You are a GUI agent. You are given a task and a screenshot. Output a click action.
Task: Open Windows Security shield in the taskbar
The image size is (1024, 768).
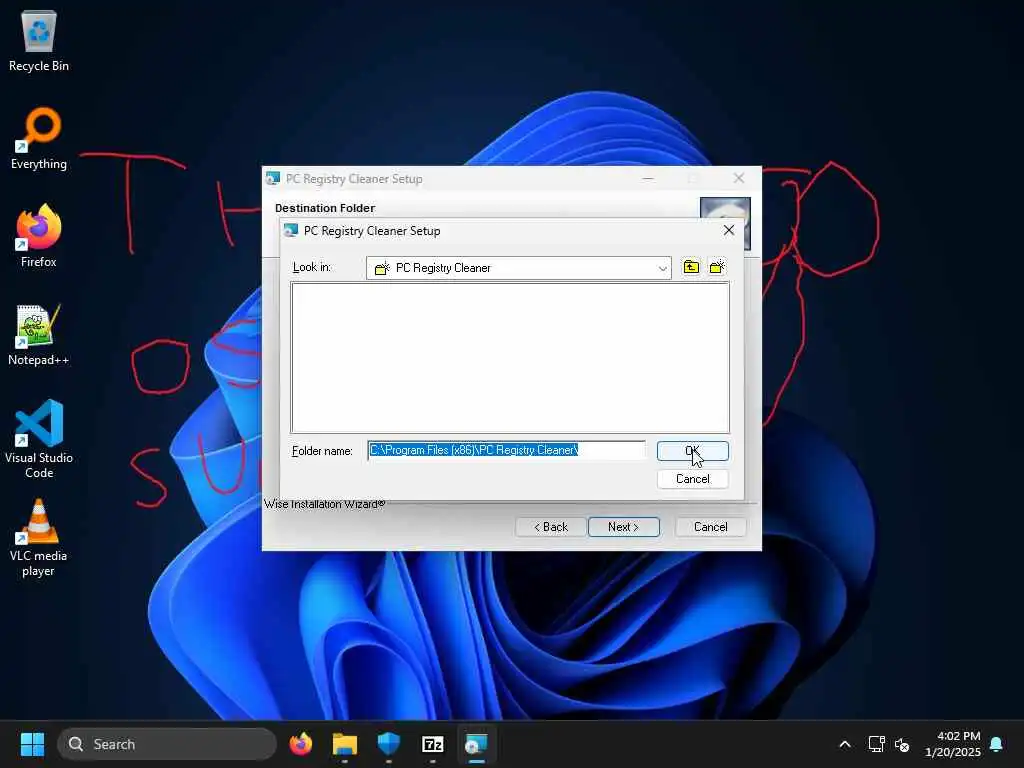(x=389, y=744)
